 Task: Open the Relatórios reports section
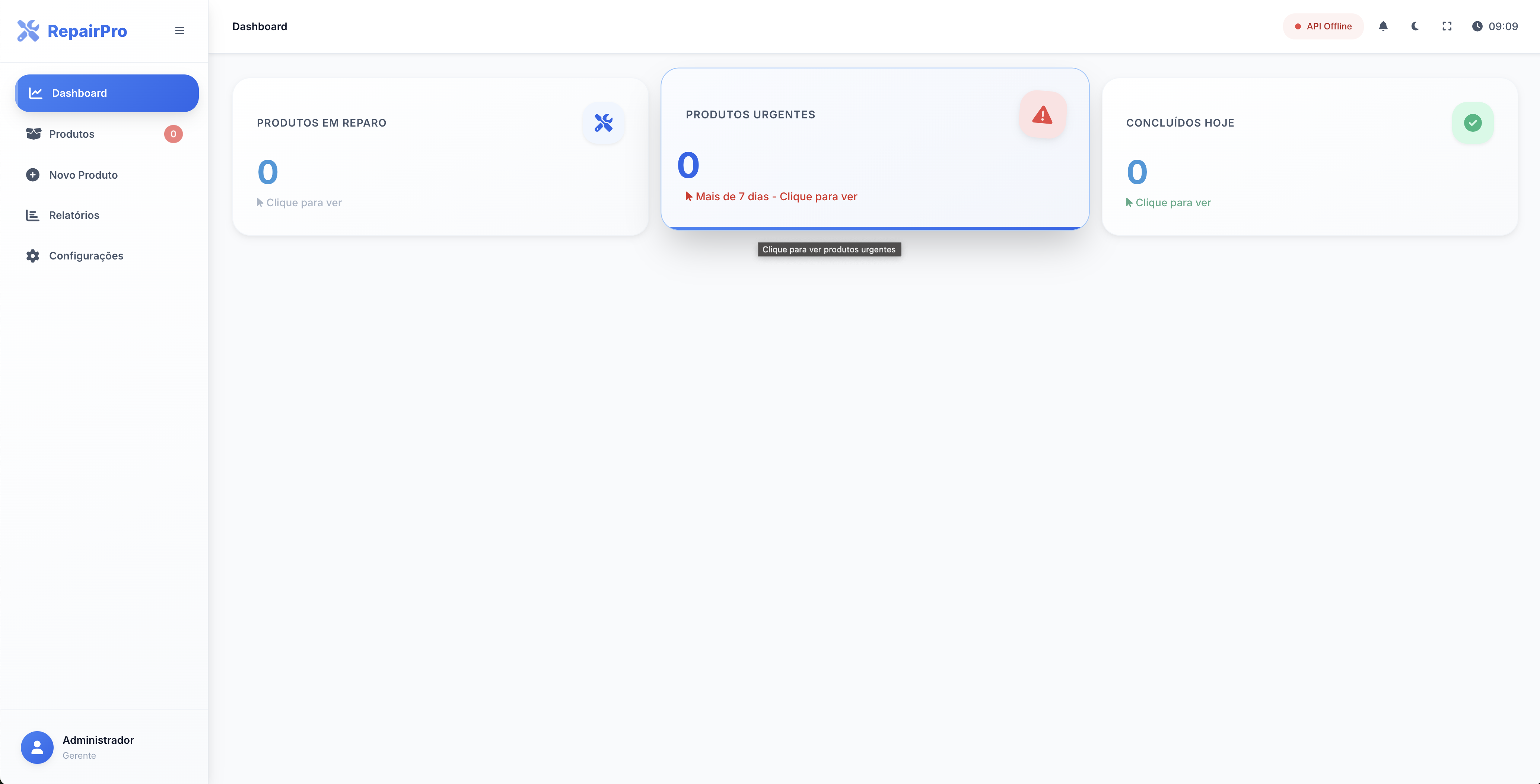(x=74, y=215)
